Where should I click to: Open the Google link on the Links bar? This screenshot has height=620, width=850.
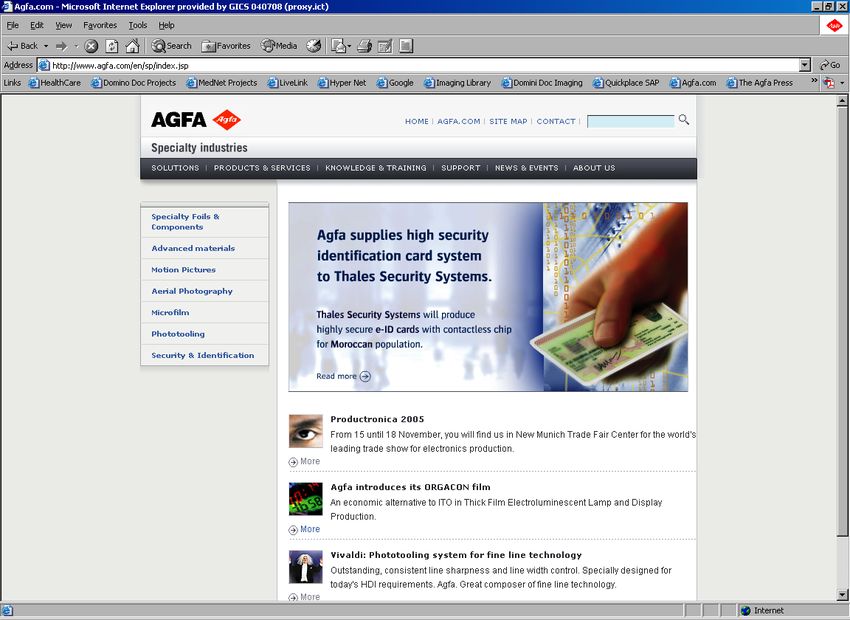point(395,83)
